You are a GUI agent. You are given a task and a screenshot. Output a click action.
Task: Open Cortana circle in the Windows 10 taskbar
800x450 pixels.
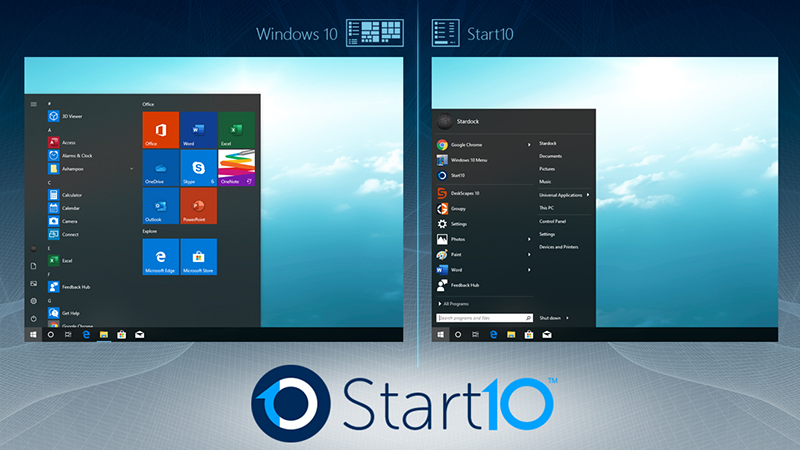(x=51, y=335)
